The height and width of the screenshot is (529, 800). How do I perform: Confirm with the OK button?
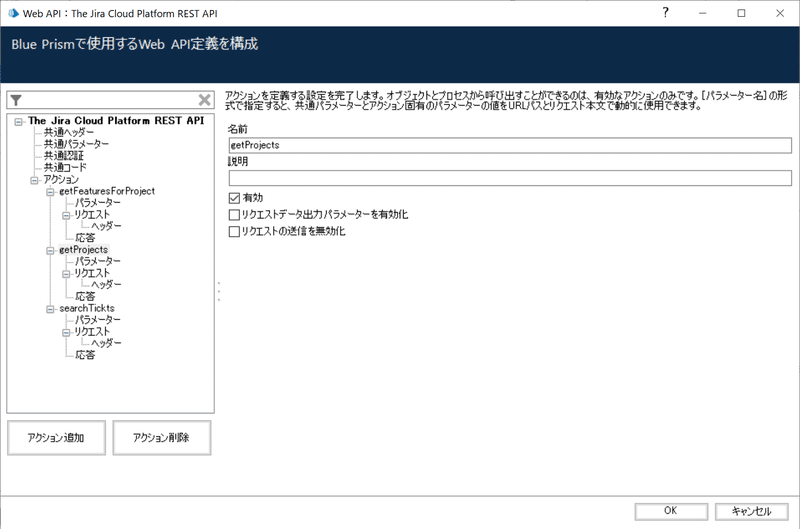[x=671, y=511]
